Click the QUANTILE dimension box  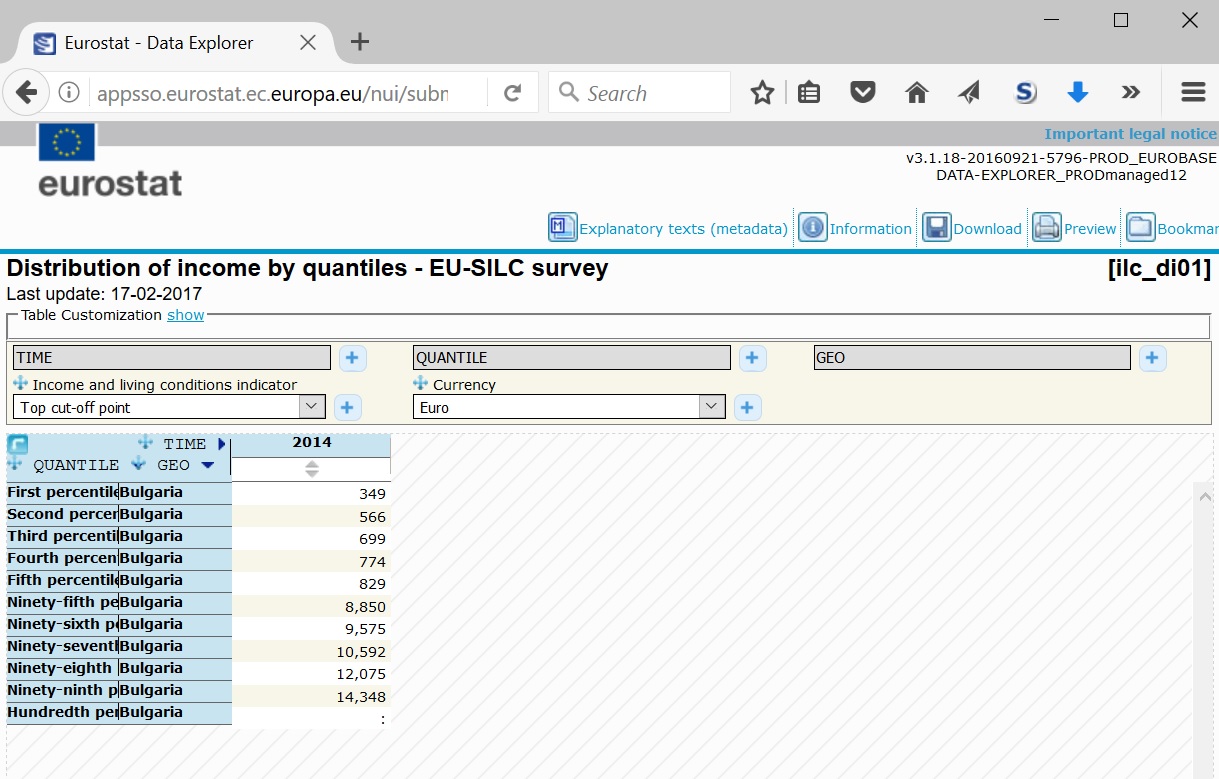(571, 357)
